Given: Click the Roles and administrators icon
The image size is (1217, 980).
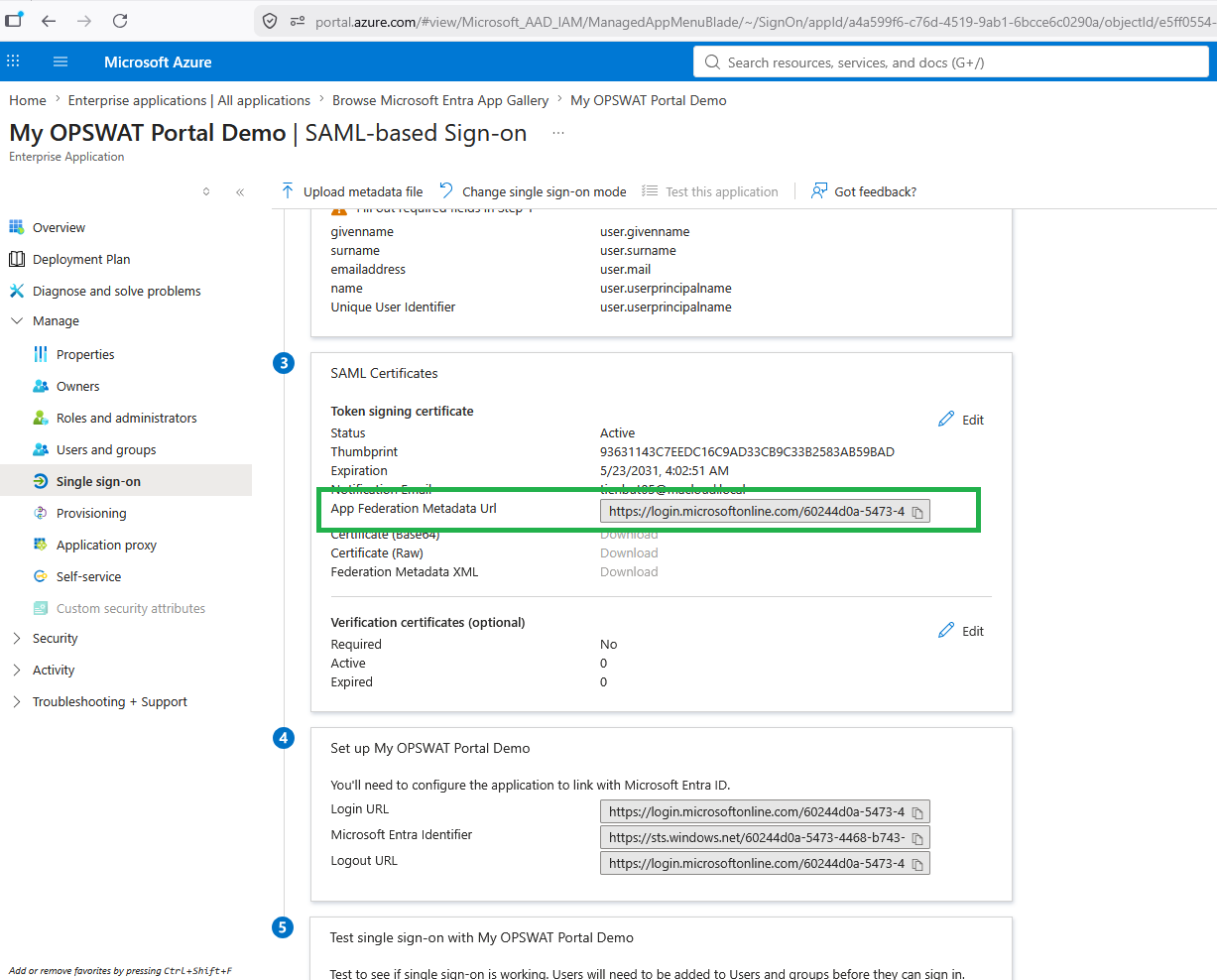Looking at the screenshot, I should click(x=40, y=418).
